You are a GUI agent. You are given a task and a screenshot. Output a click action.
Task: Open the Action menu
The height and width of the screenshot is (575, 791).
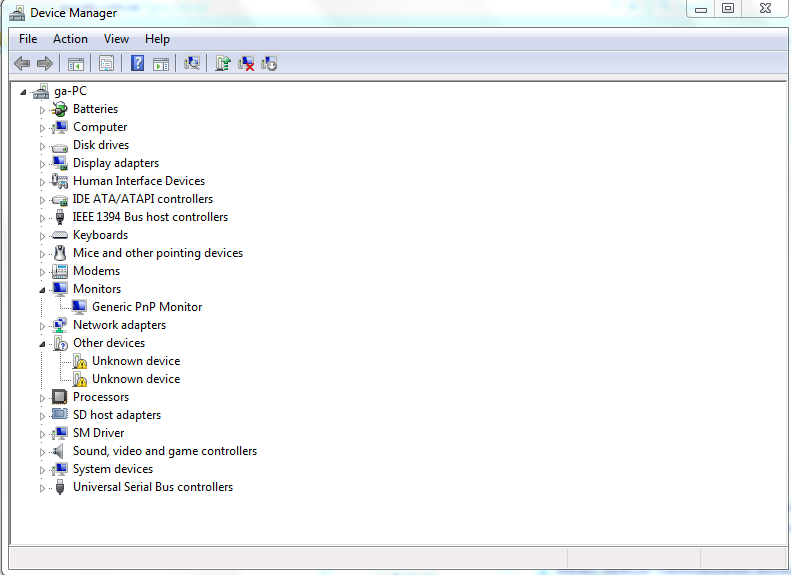(x=70, y=39)
